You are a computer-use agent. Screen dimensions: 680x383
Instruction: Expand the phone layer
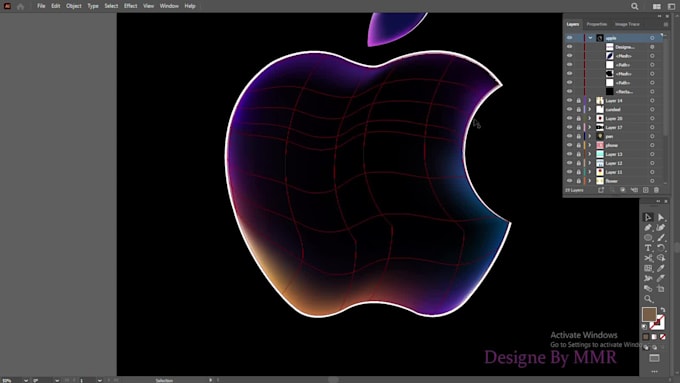click(590, 145)
